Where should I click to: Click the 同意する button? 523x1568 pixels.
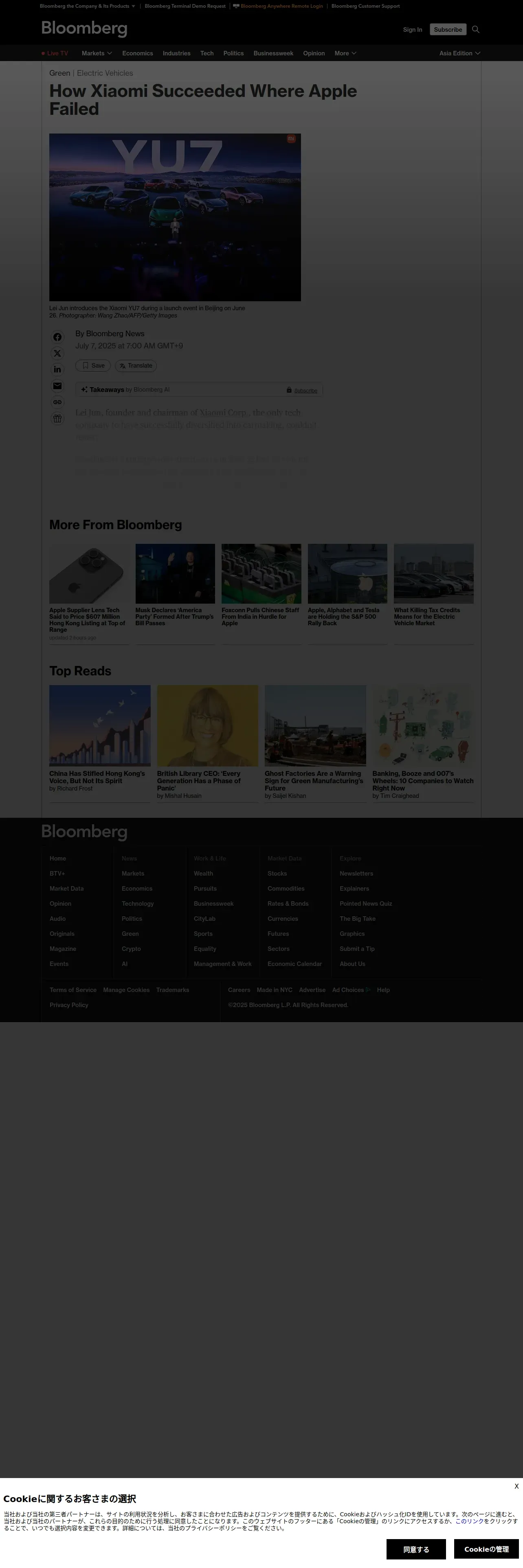[416, 1549]
